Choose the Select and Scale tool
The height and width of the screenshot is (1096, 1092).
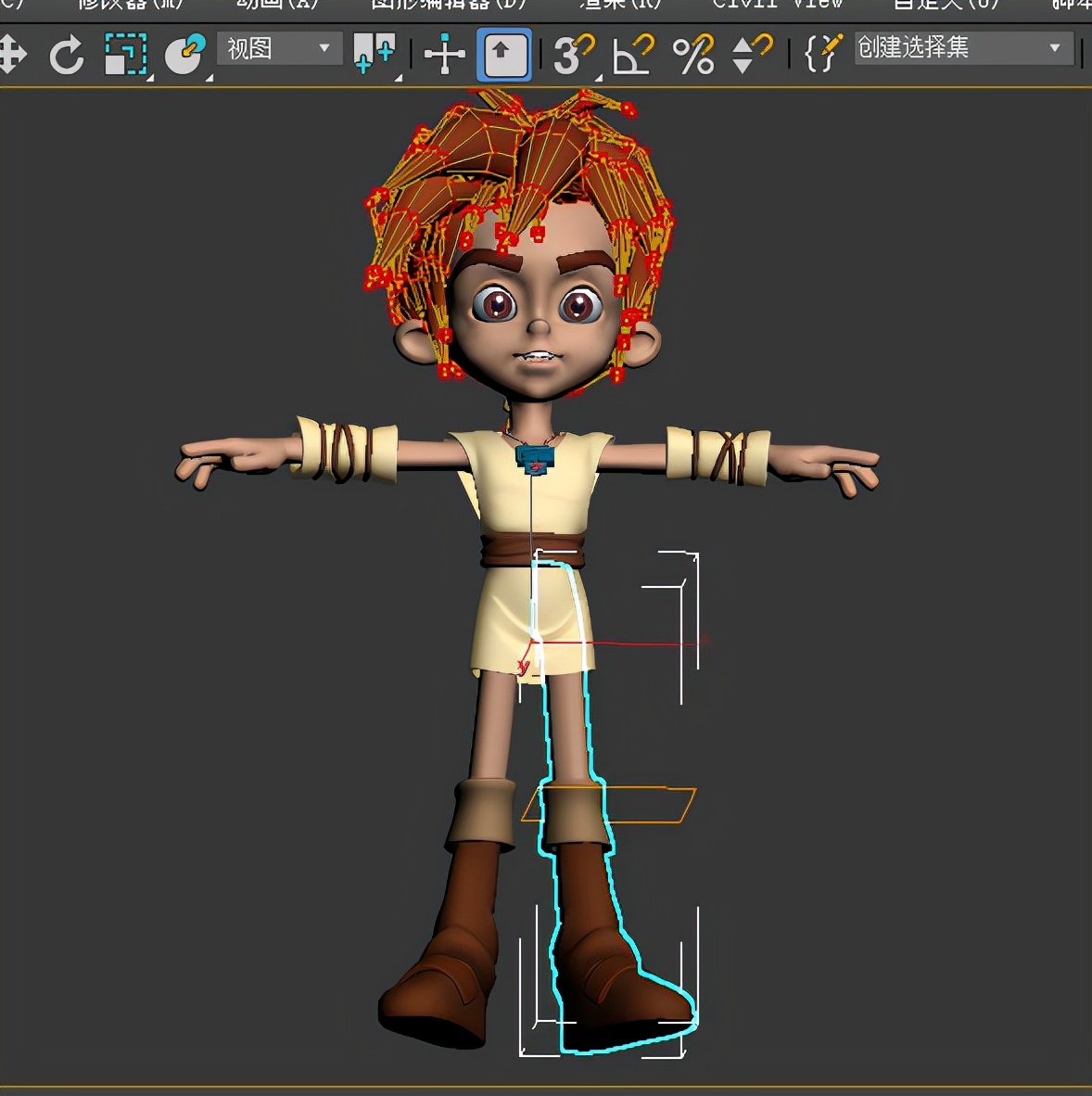coord(125,55)
